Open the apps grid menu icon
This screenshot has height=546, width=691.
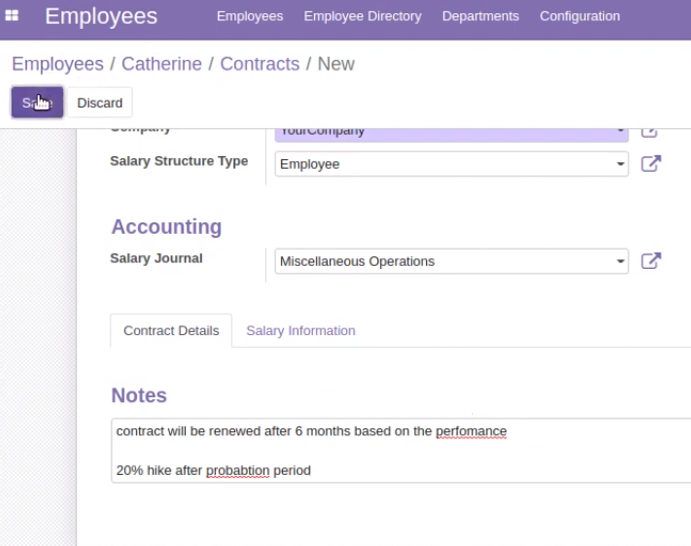pyautogui.click(x=12, y=15)
